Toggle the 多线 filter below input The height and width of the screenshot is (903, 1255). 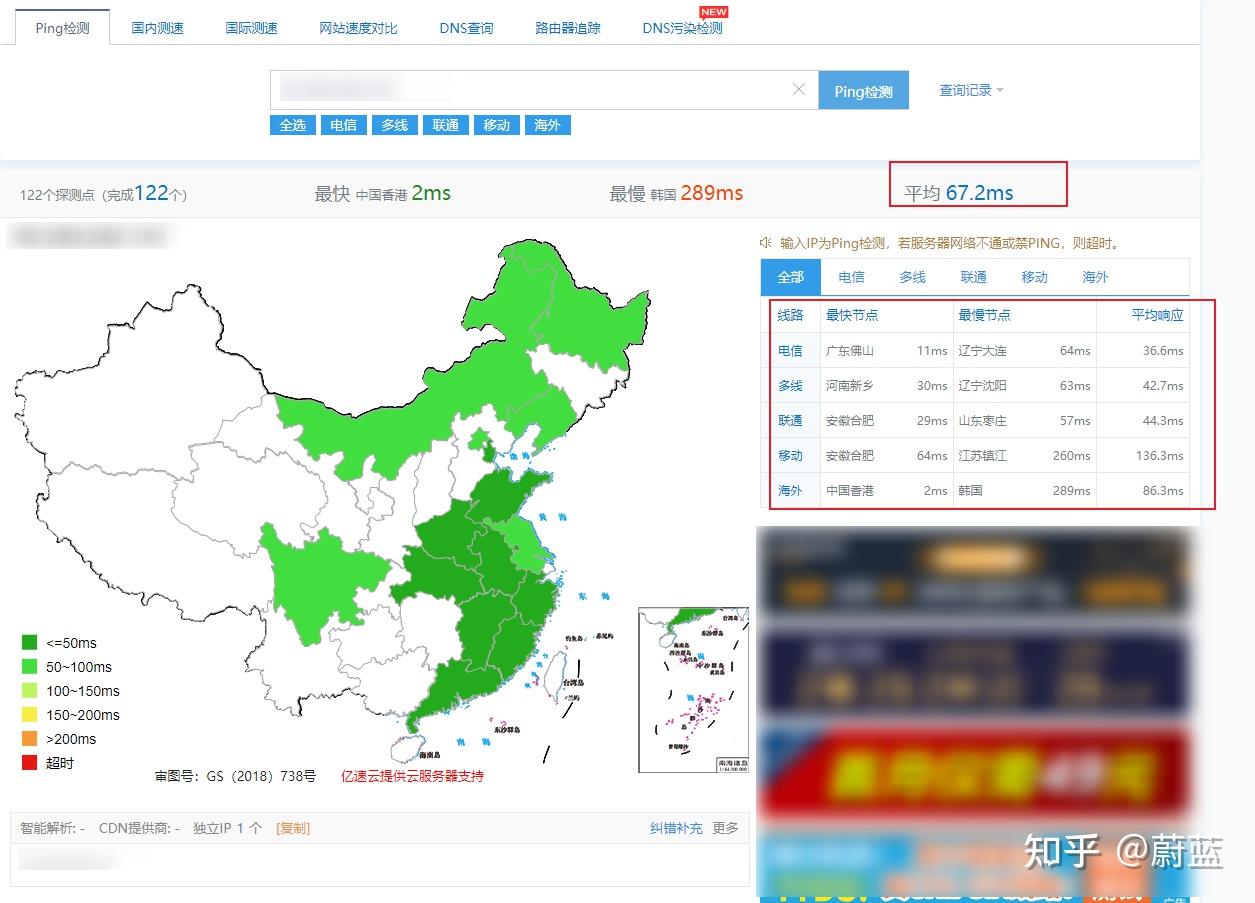point(394,125)
